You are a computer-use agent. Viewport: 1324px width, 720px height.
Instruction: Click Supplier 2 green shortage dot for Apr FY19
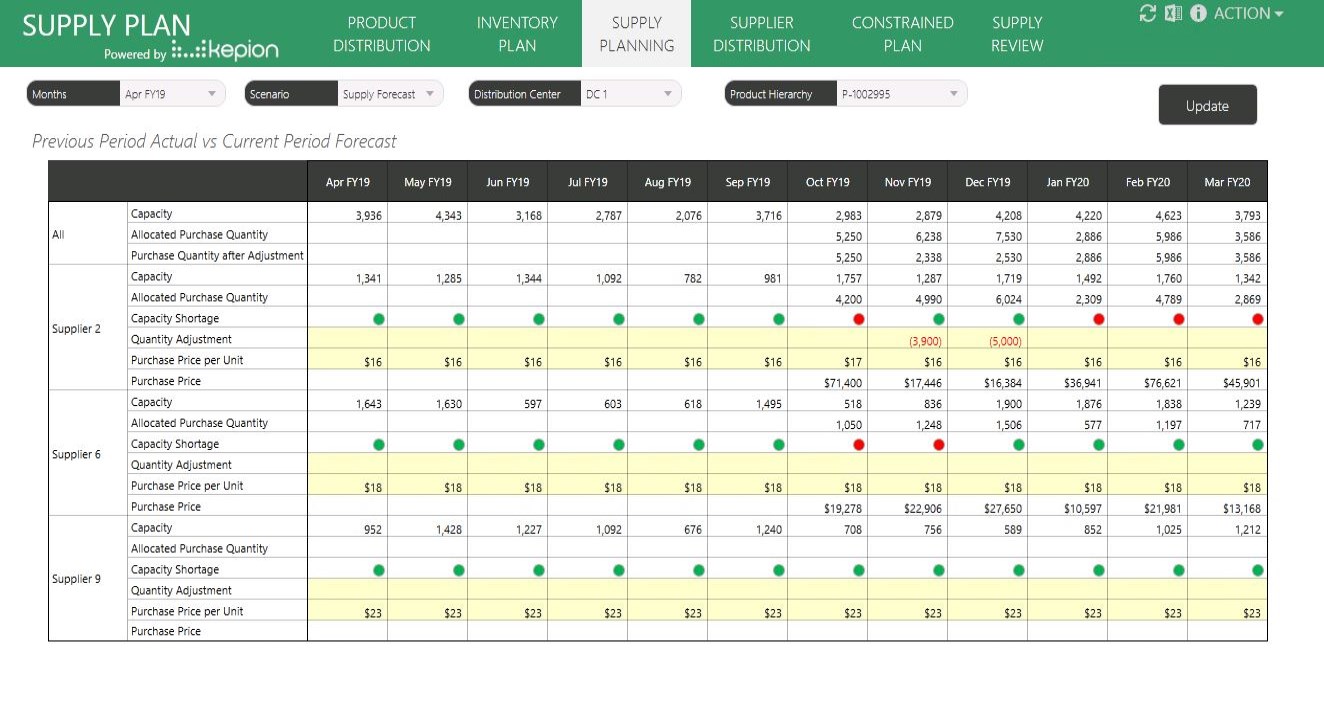(x=378, y=319)
